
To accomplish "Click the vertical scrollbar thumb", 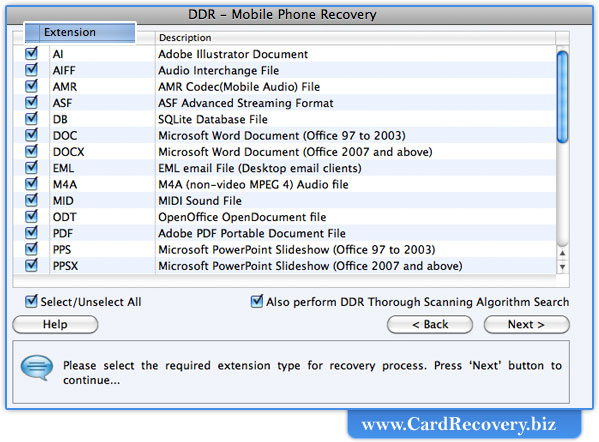I will pos(562,97).
